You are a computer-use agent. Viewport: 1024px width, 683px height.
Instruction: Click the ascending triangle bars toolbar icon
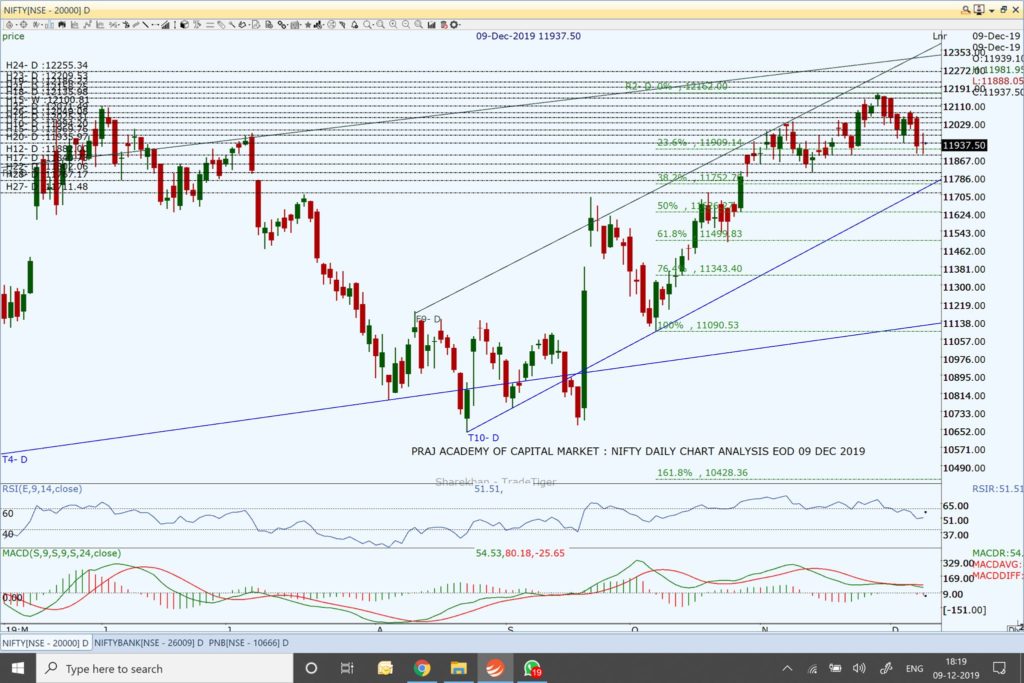(x=165, y=25)
